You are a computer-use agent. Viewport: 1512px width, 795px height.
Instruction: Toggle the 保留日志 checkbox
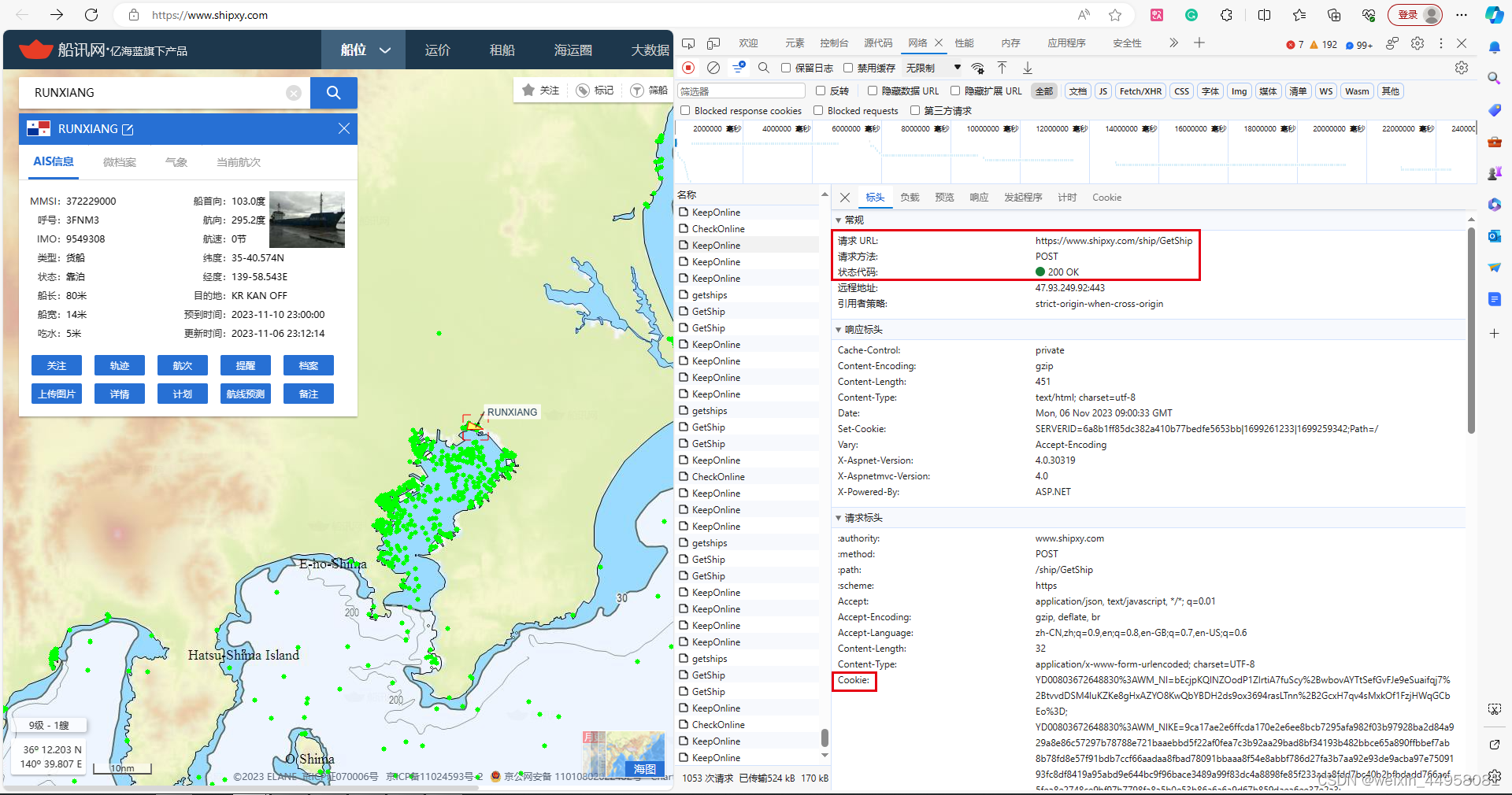coord(786,68)
